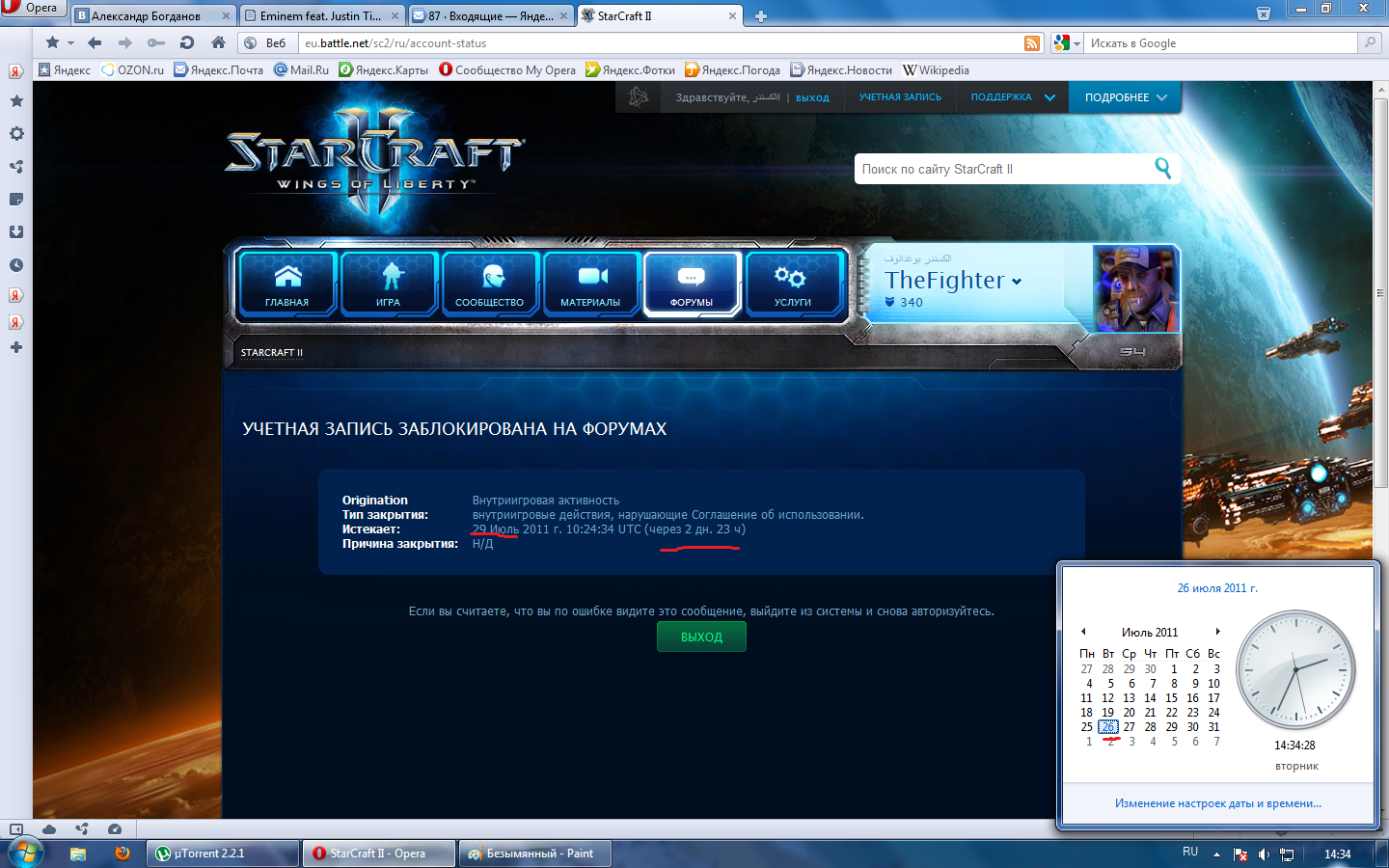The height and width of the screenshot is (868, 1389).
Task: Switch to Безымянный - Paint in taskbar
Action: (x=535, y=854)
